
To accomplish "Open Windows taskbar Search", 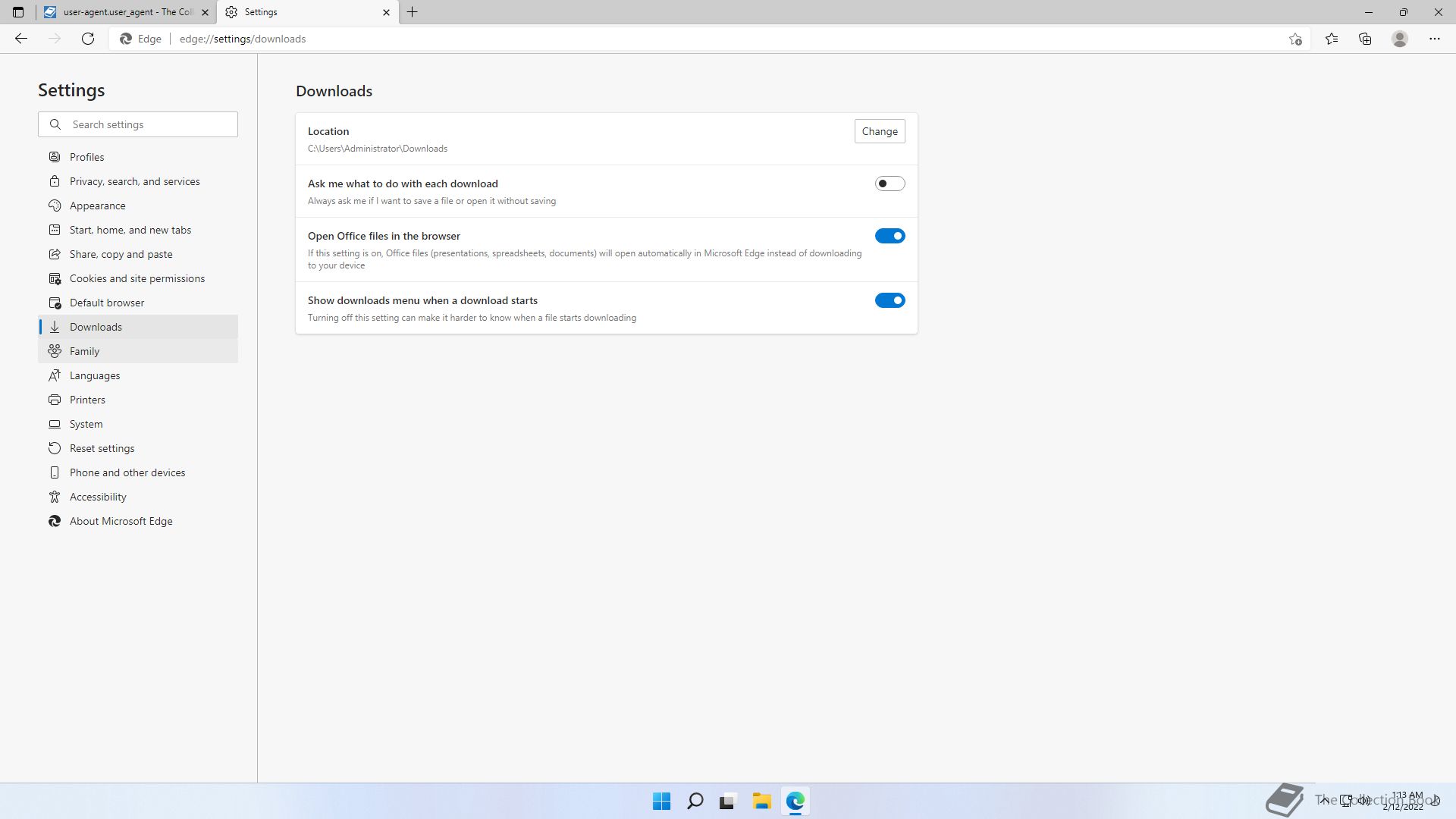I will [x=695, y=801].
